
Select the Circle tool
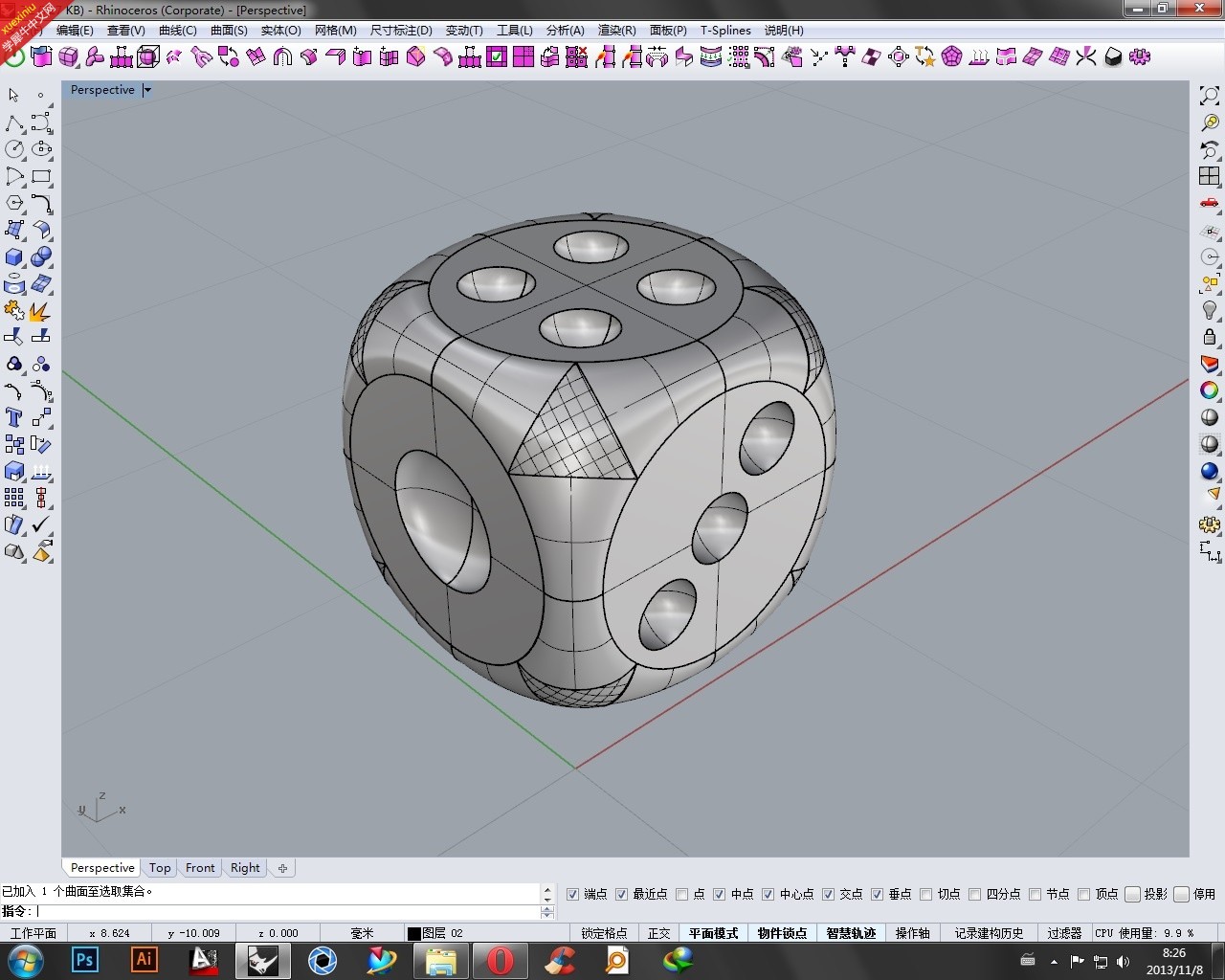click(x=13, y=149)
